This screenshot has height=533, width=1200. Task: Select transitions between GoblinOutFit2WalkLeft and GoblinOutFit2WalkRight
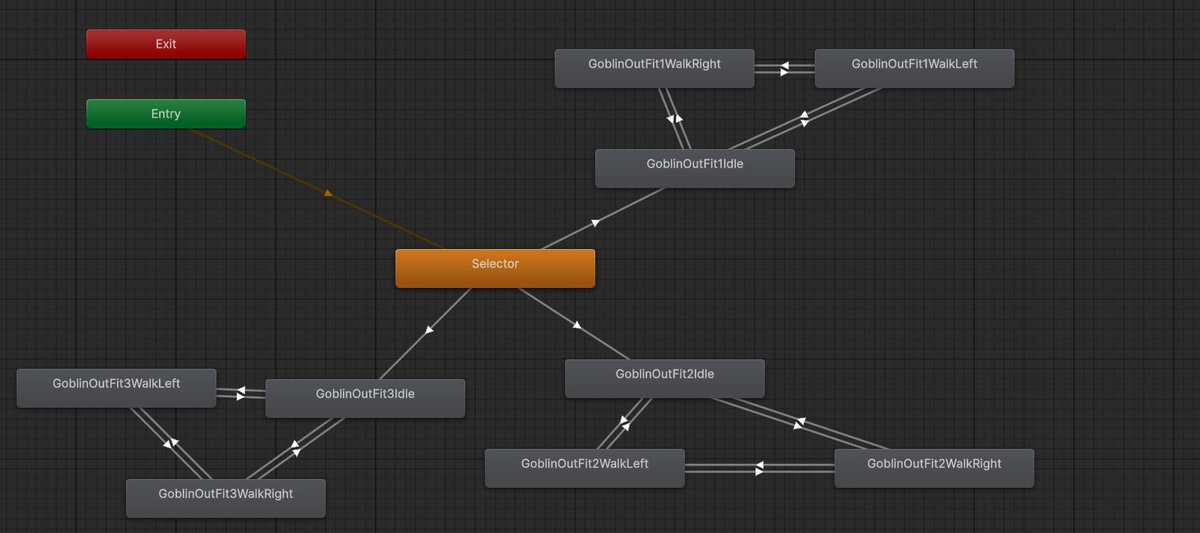[760, 467]
